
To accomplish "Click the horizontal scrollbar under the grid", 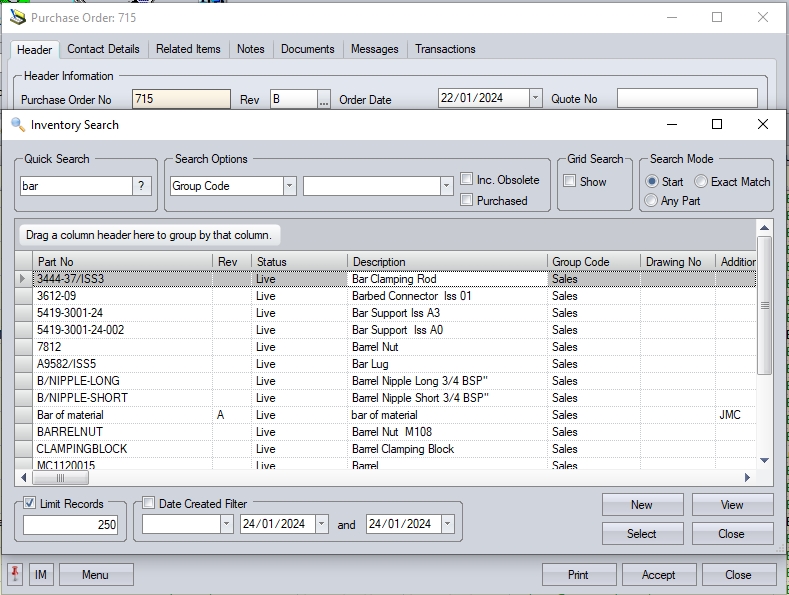I will (400, 478).
